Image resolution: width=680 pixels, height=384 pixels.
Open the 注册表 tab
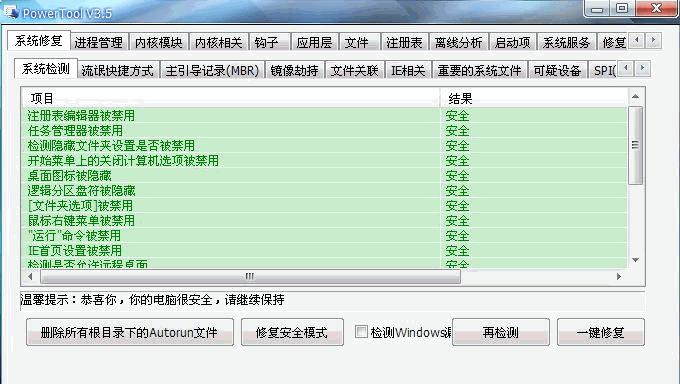point(404,43)
